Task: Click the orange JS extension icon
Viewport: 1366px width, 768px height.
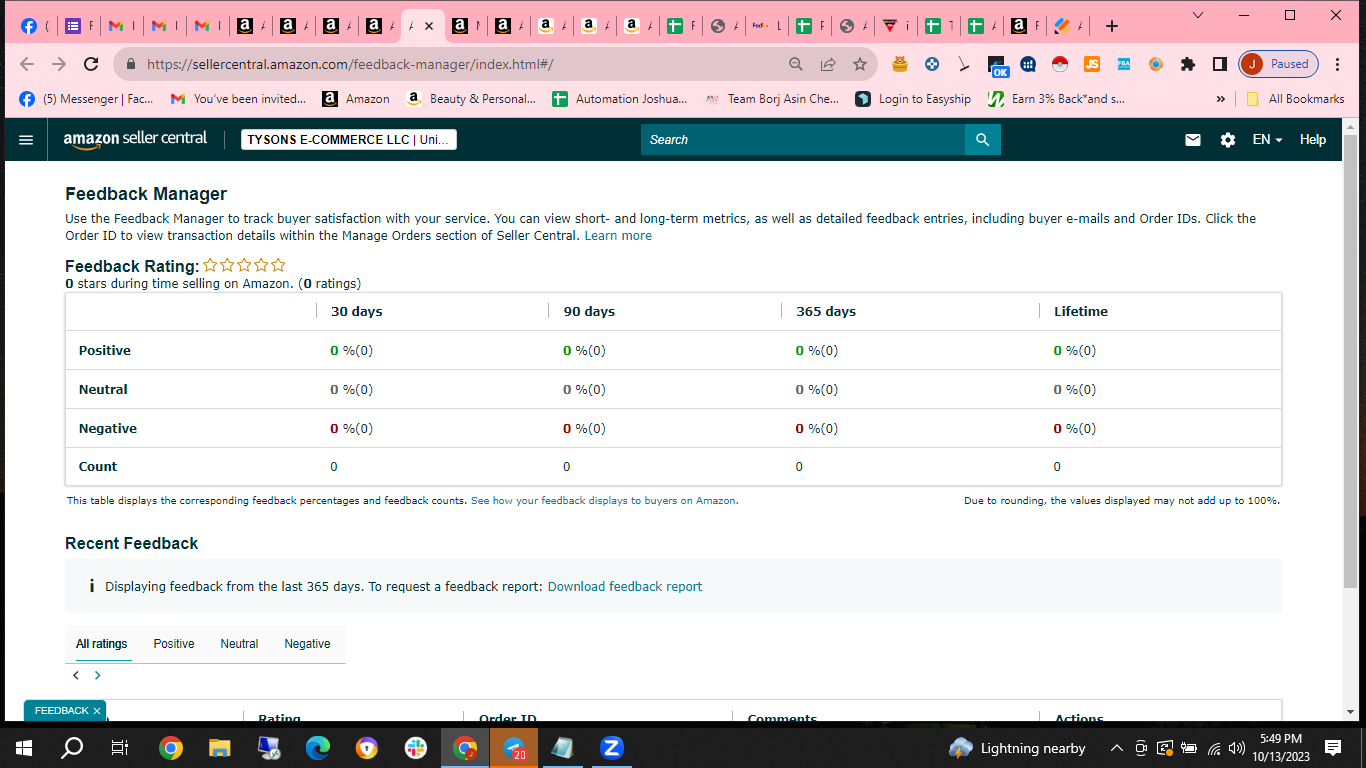Action: click(x=1092, y=64)
